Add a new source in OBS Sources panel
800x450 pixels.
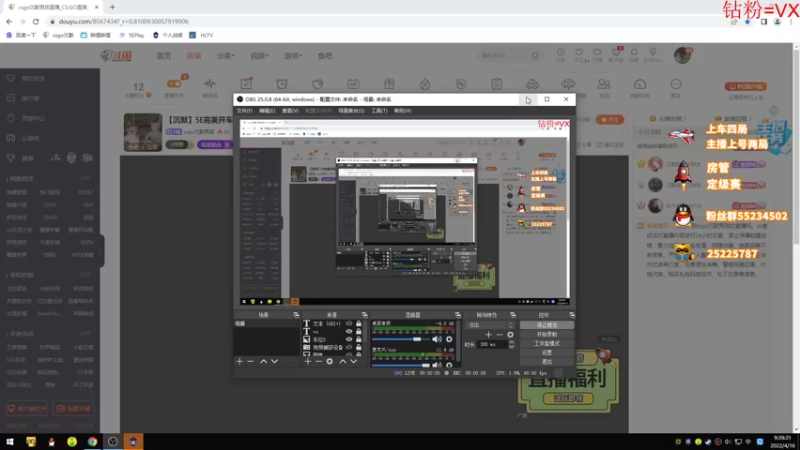[x=308, y=361]
